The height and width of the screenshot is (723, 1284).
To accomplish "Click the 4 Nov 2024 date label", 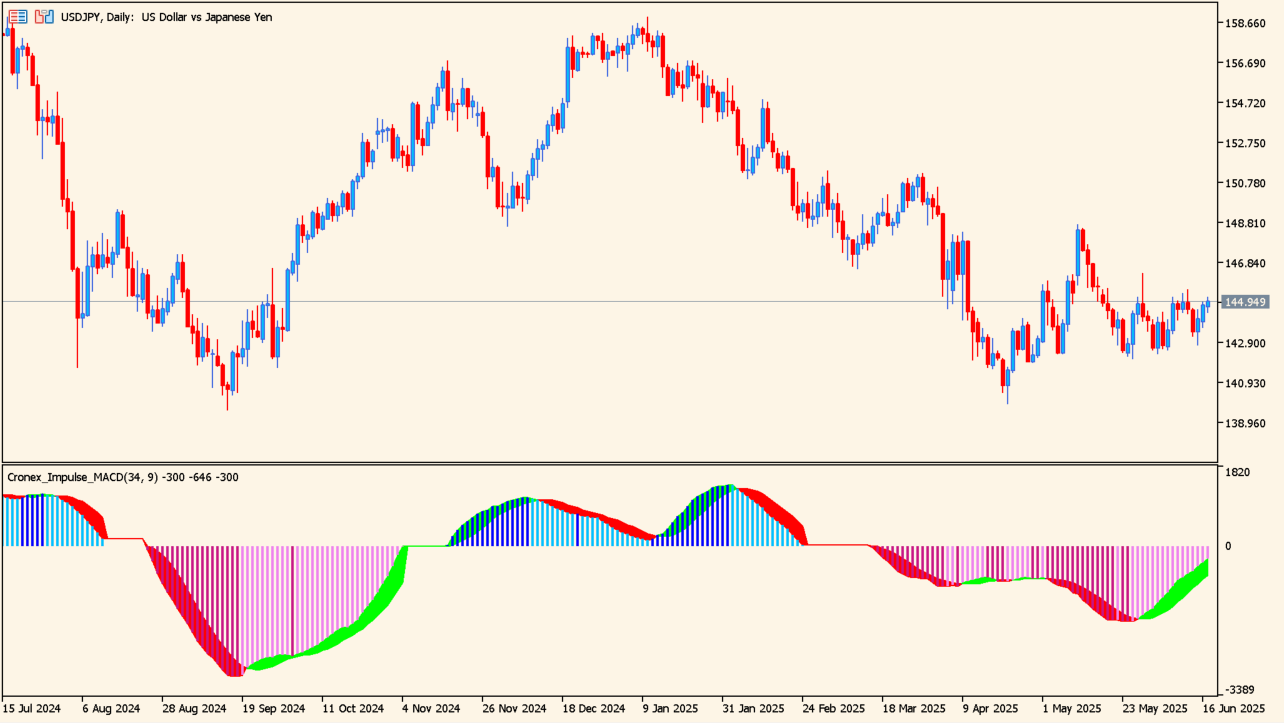I will 431,708.
